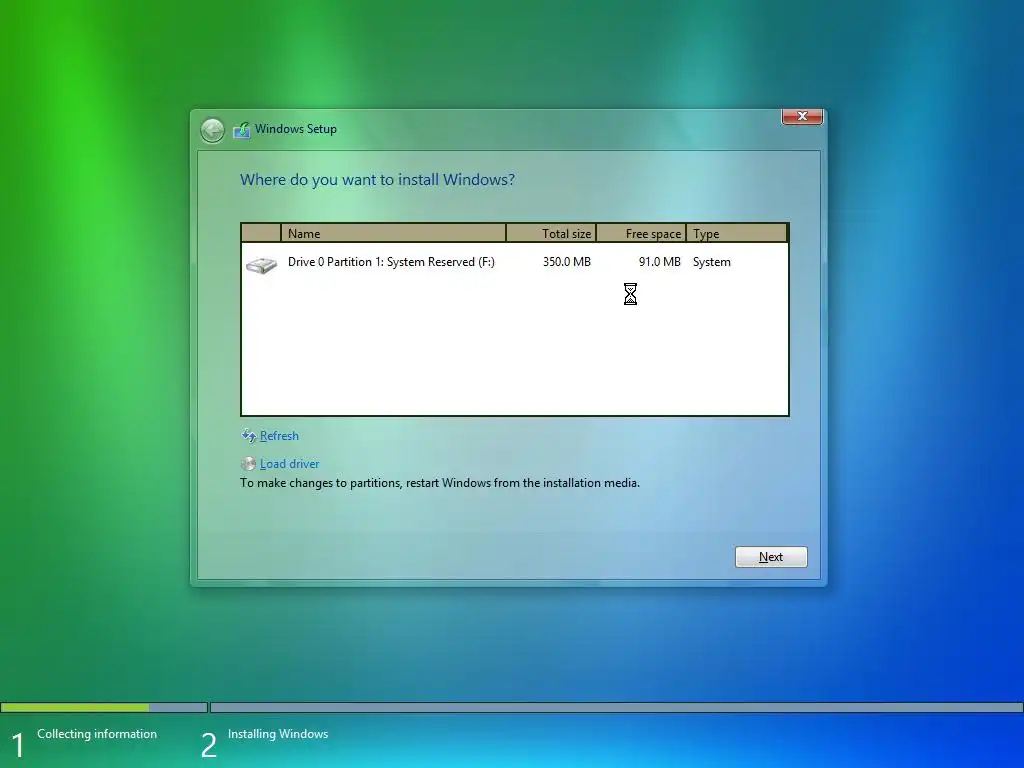This screenshot has width=1024, height=768.
Task: Click the Total size column header
Action: click(551, 233)
